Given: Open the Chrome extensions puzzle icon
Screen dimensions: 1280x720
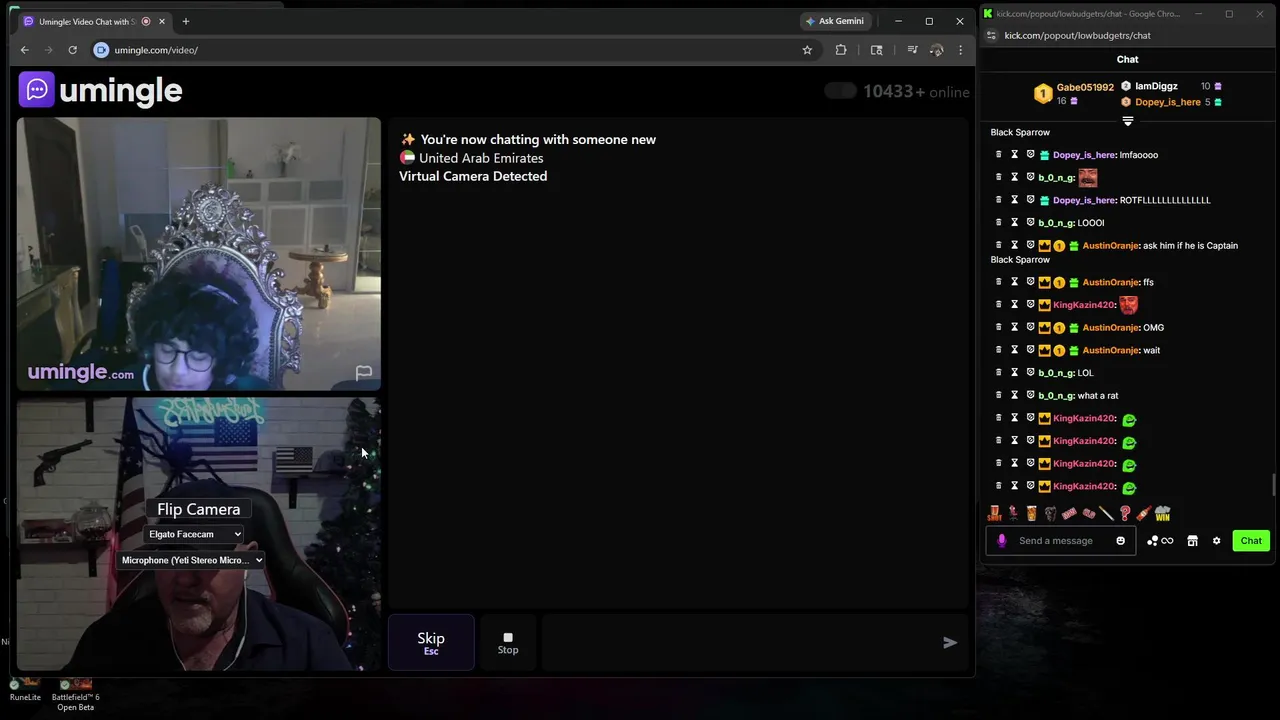Looking at the screenshot, I should pos(841,50).
